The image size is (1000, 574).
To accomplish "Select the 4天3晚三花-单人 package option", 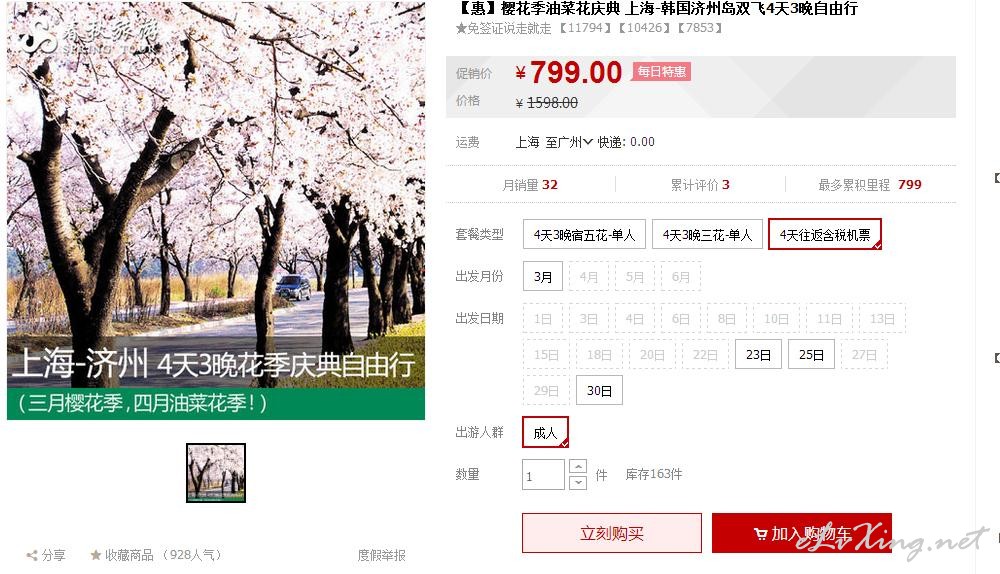I will pos(707,235).
